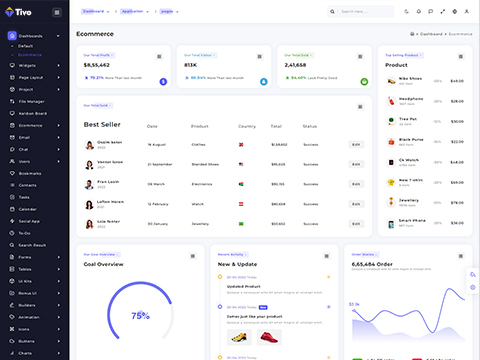Screen dimensions: 480x360
Task: Open the settings gear icon in header
Action: pyautogui.click(x=455, y=12)
